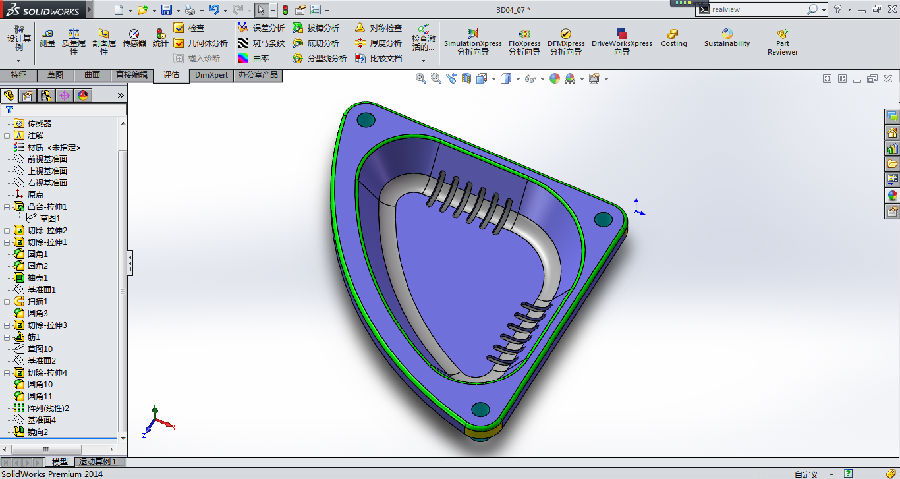
Task: Click the Save icon in the title toolbar
Action: click(x=166, y=10)
